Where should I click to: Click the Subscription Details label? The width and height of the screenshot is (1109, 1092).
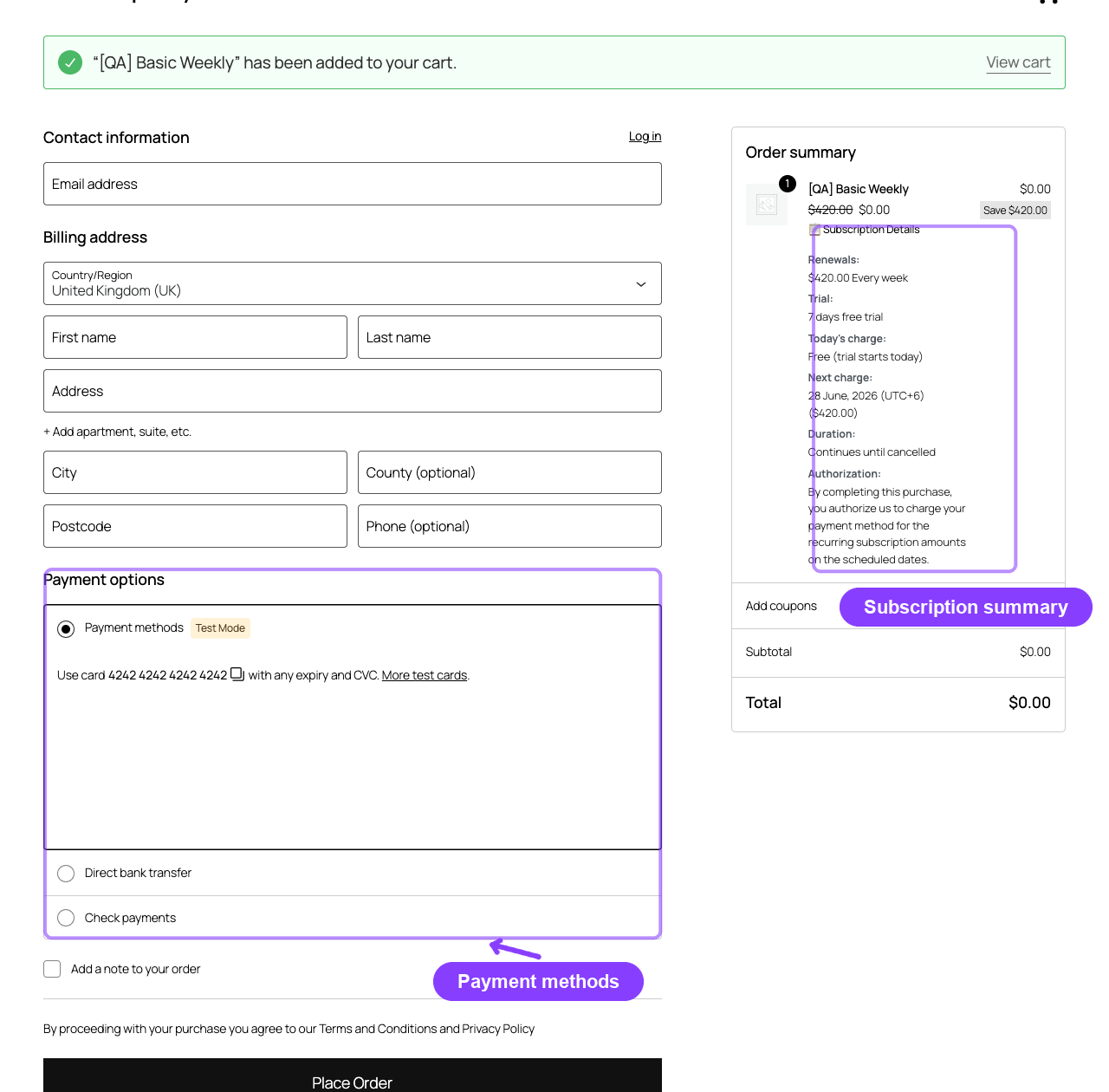[872, 230]
